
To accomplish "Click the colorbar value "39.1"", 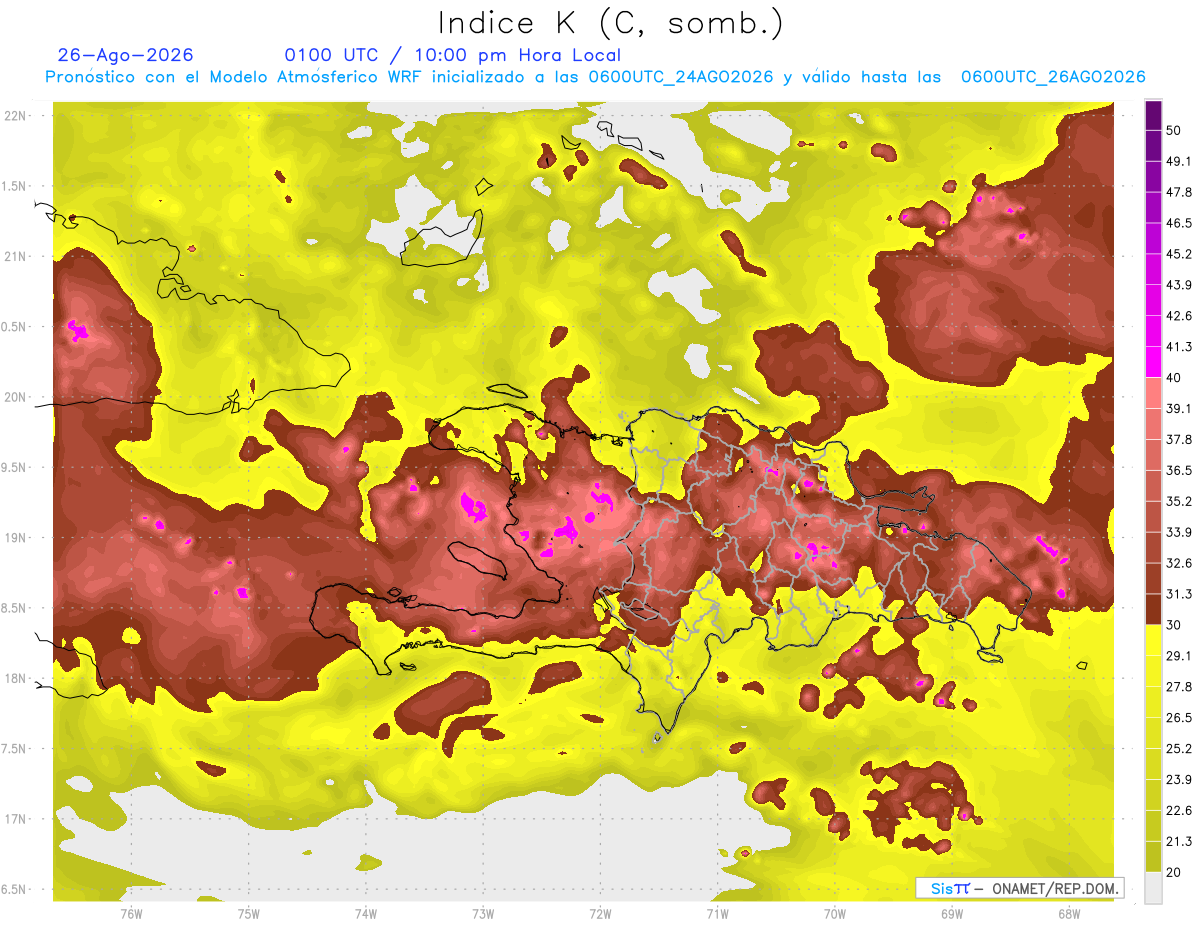I will pyautogui.click(x=1180, y=408).
